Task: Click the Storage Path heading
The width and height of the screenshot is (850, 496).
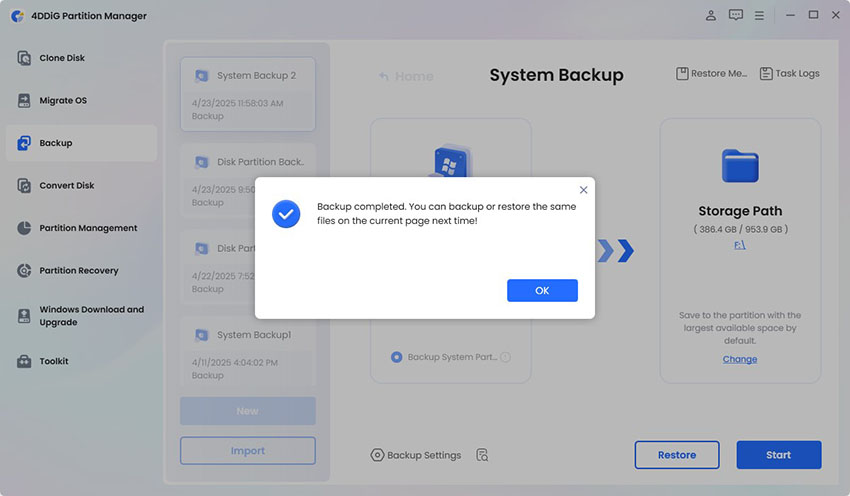Action: point(740,211)
